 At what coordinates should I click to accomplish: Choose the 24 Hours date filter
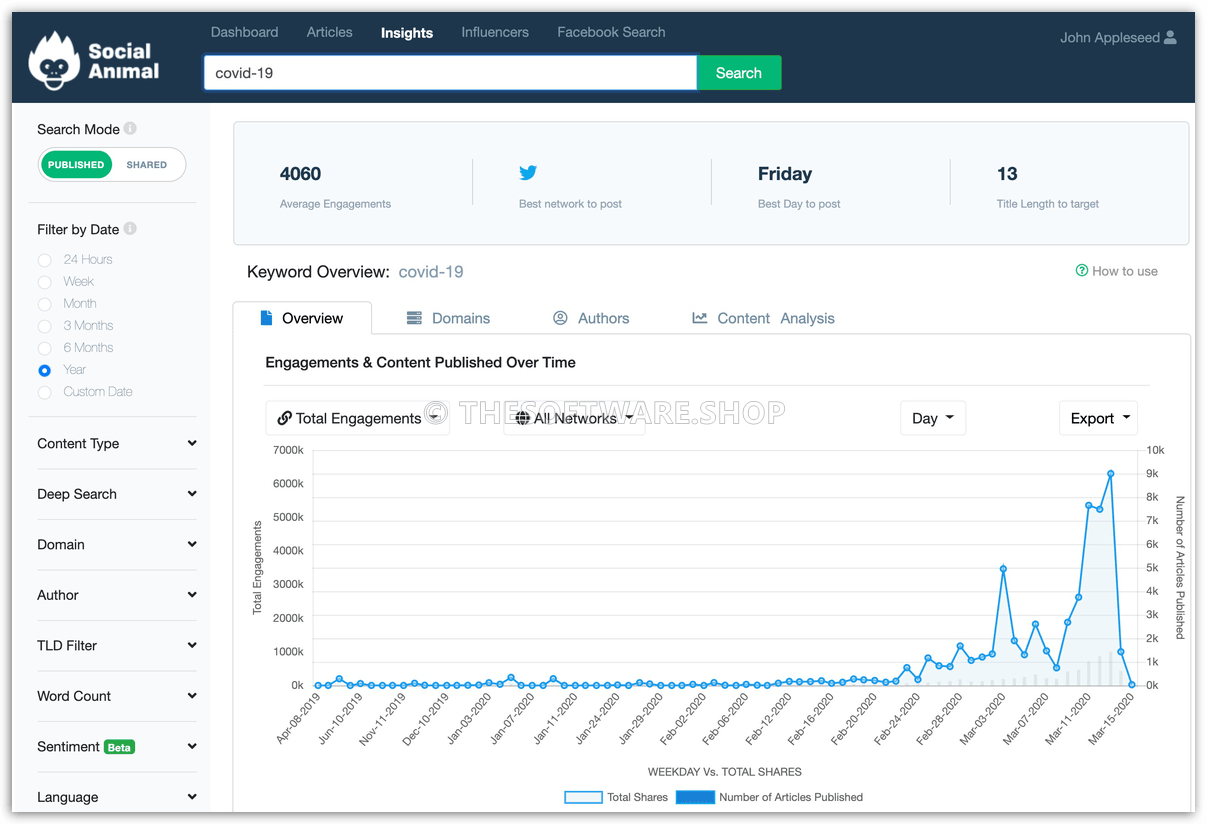pos(44,260)
